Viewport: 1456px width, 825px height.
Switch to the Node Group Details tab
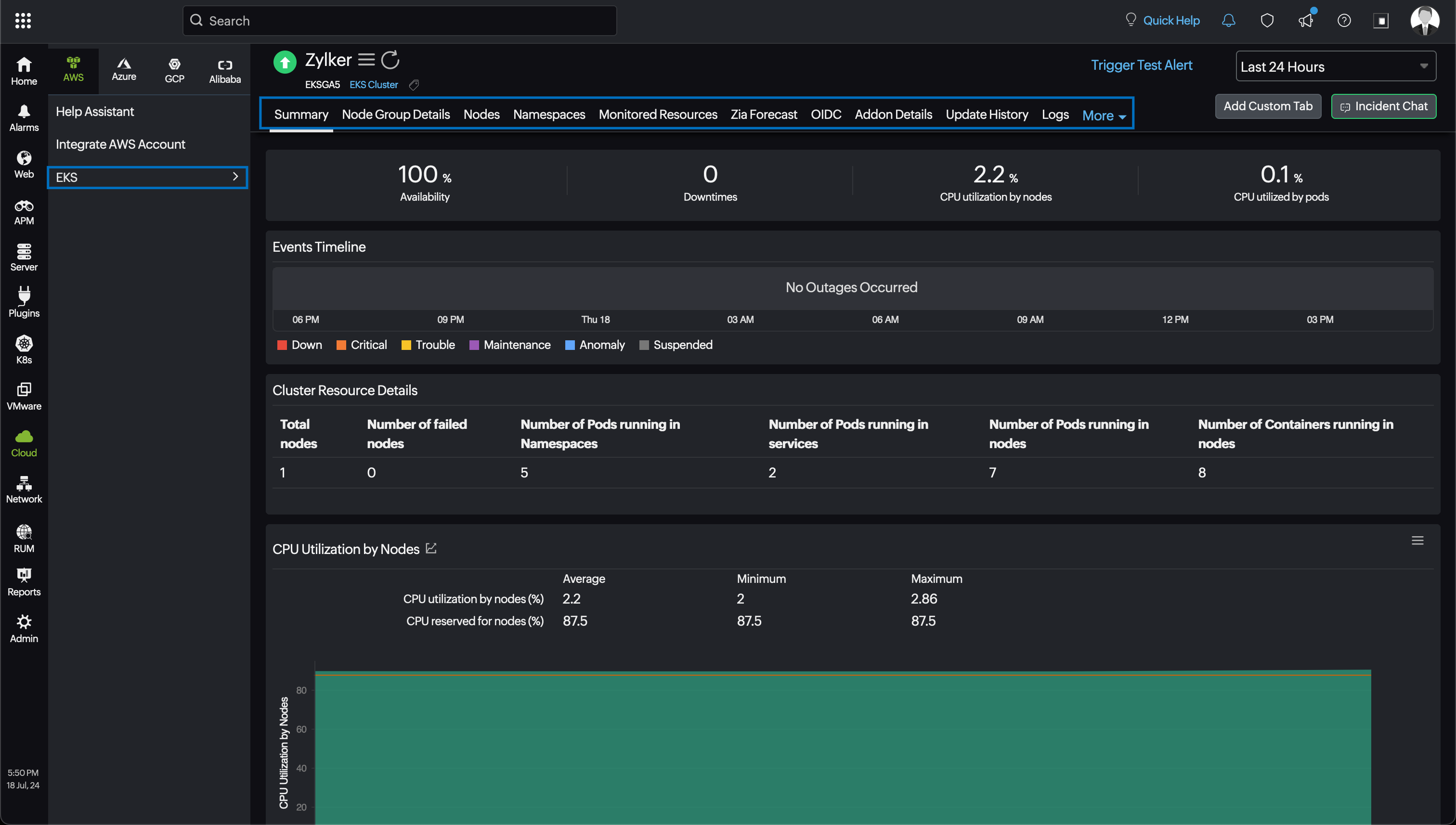[x=396, y=114]
